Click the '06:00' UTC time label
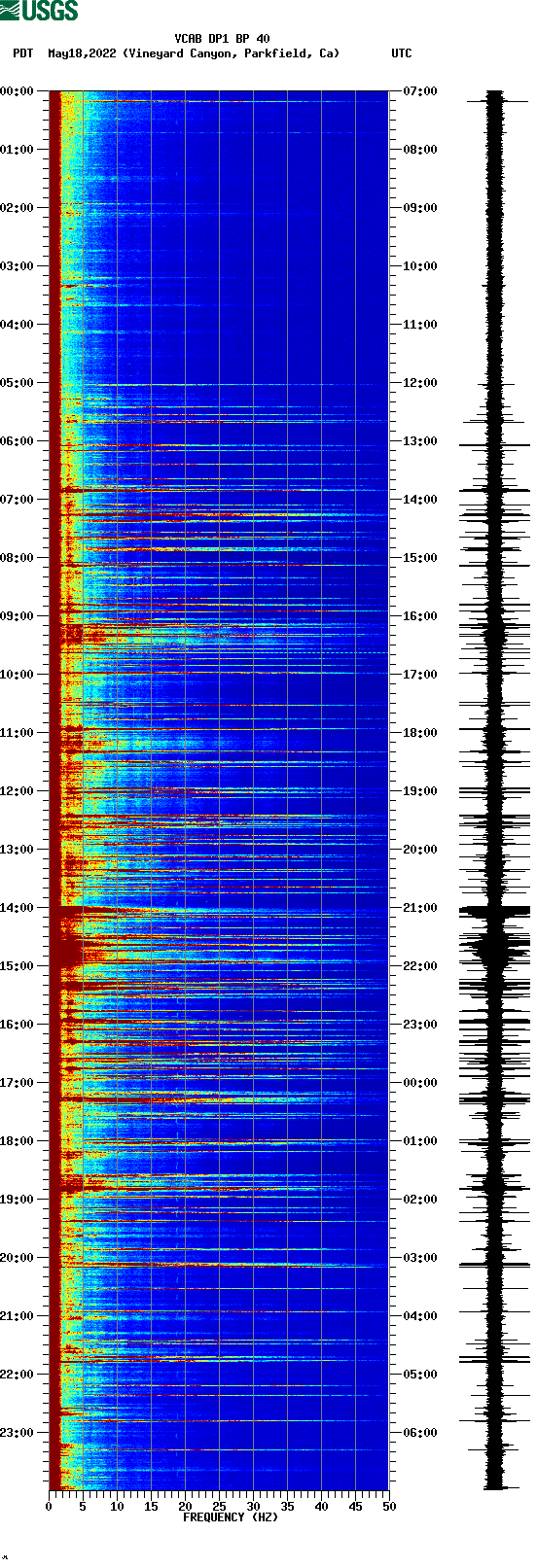 point(420,1433)
